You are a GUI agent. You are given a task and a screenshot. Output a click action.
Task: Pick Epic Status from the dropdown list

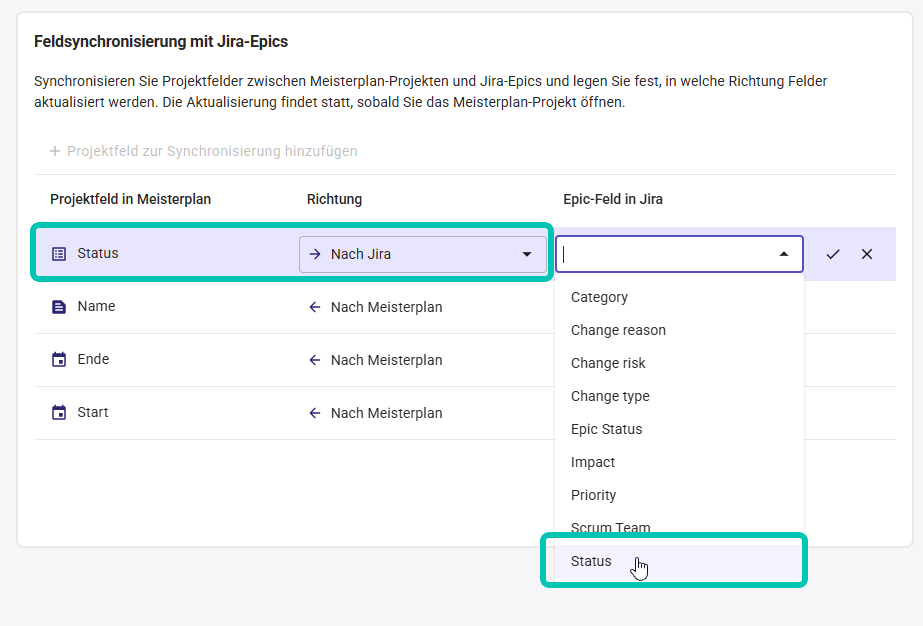pyautogui.click(x=679, y=429)
